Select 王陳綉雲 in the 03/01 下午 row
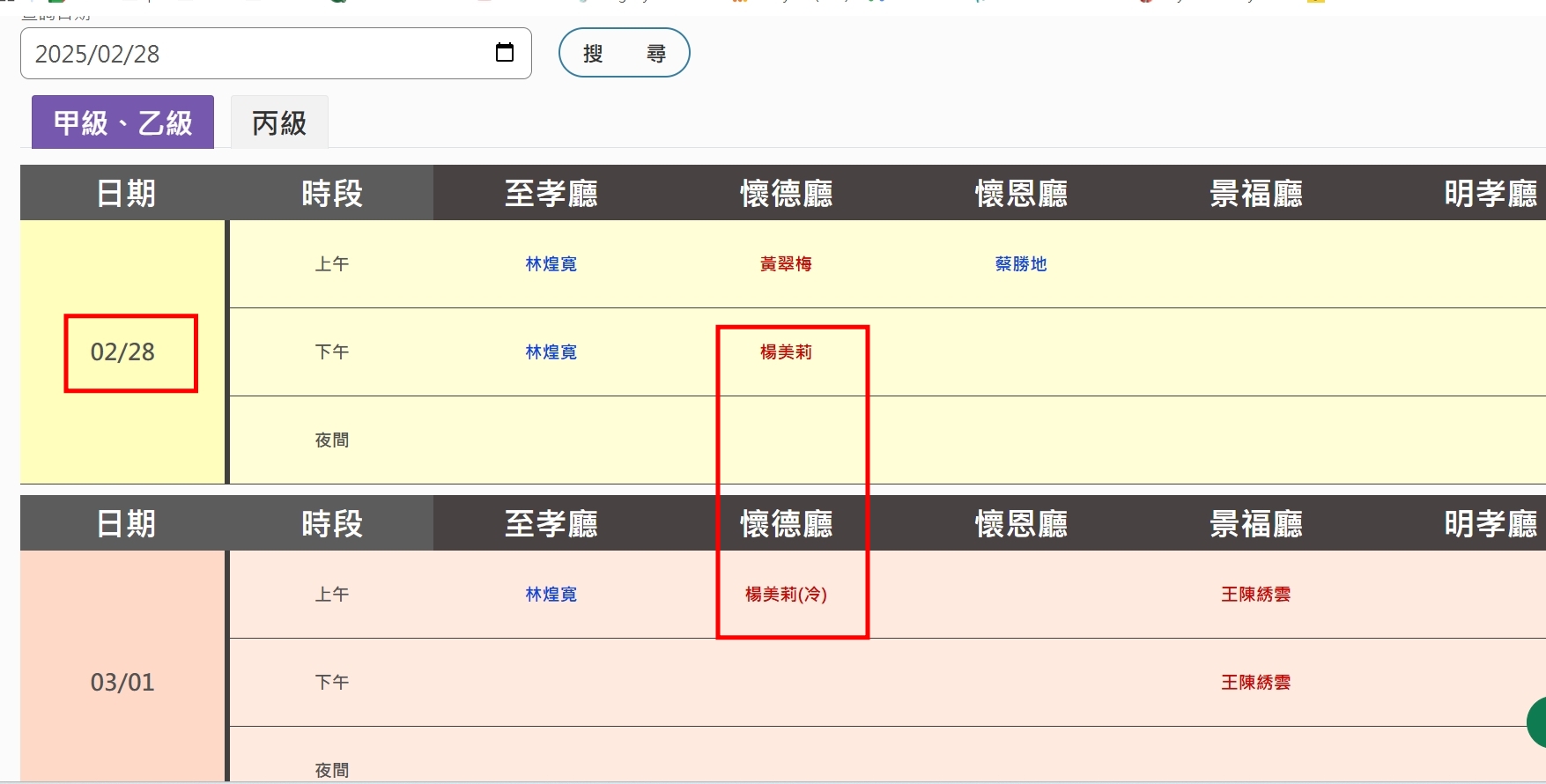Viewport: 1546px width, 784px height. click(1255, 683)
